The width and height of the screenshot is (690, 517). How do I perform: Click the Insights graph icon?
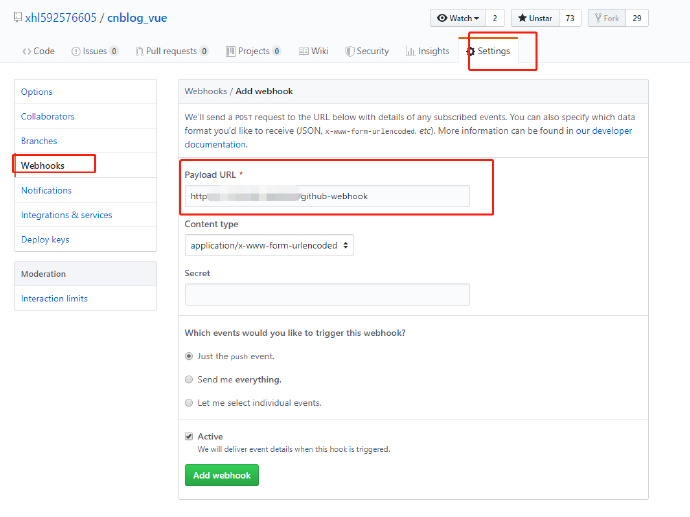click(410, 51)
